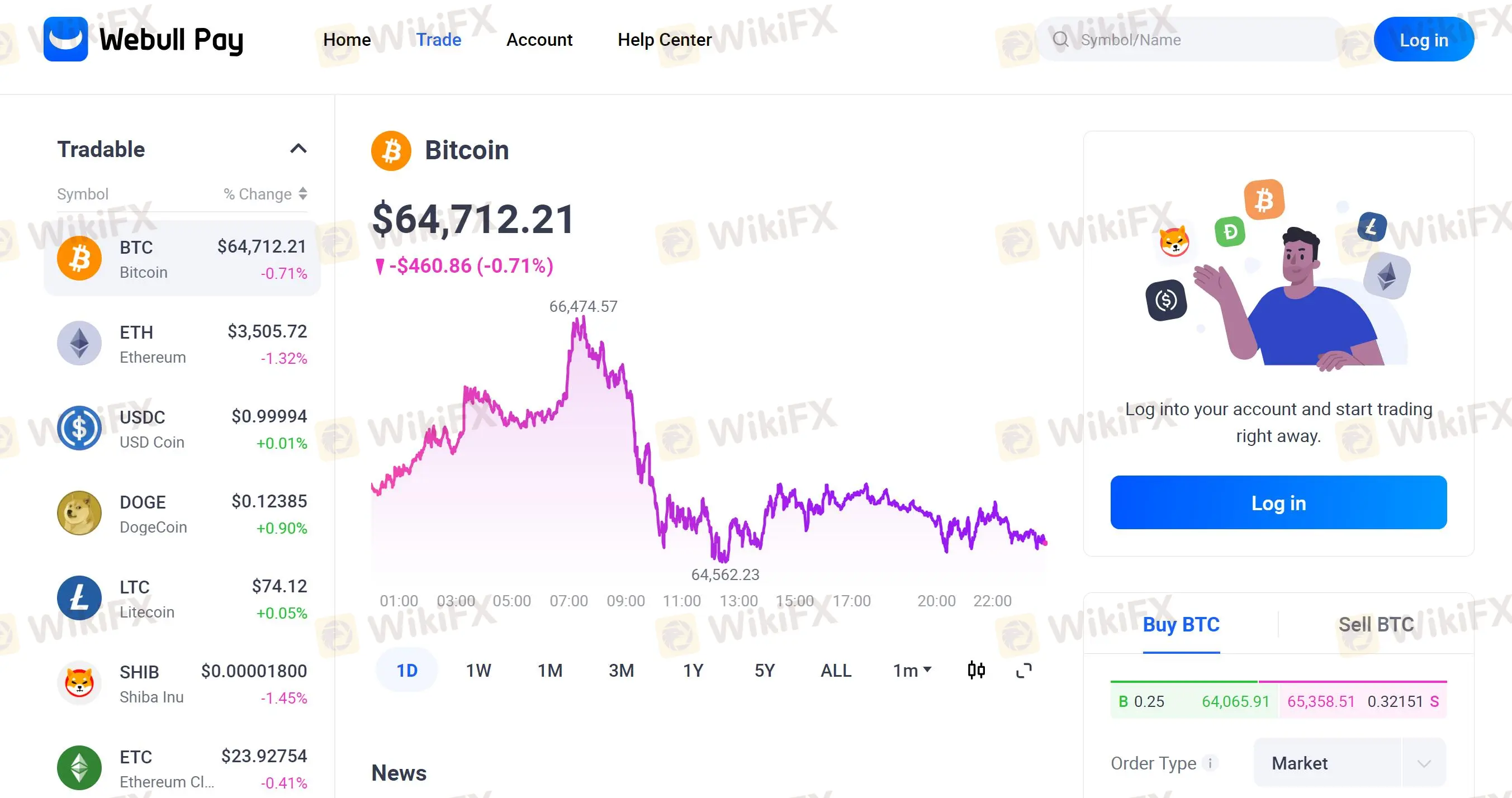Switch to the Sell BTC tab

tap(1376, 624)
